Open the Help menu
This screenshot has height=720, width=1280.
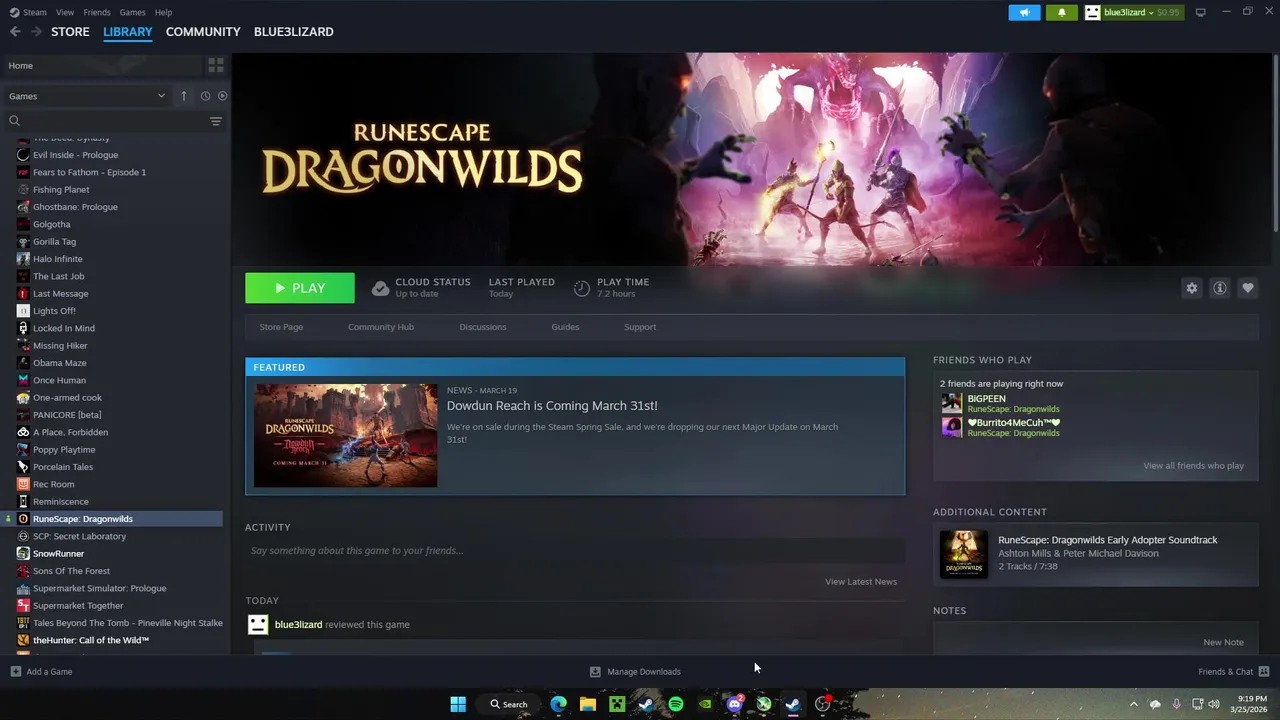point(163,12)
